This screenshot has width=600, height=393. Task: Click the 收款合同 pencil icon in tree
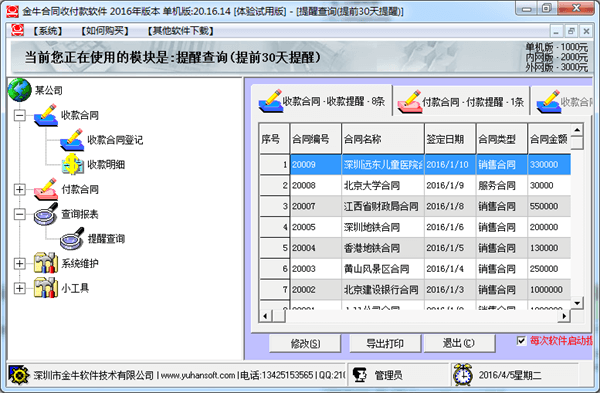point(46,115)
